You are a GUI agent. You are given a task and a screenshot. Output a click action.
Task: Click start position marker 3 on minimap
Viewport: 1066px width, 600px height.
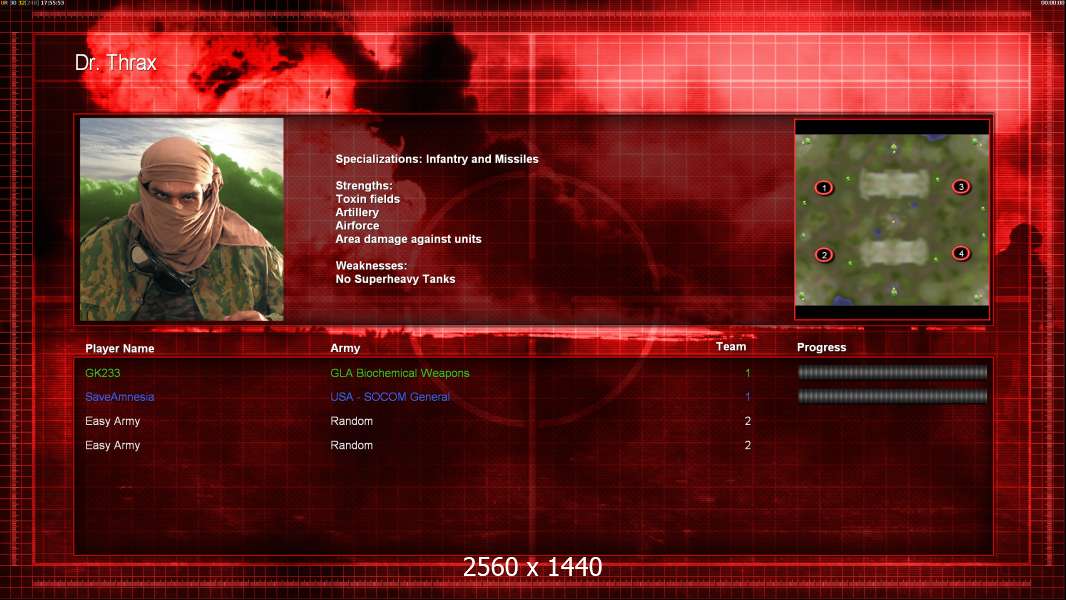tap(961, 186)
